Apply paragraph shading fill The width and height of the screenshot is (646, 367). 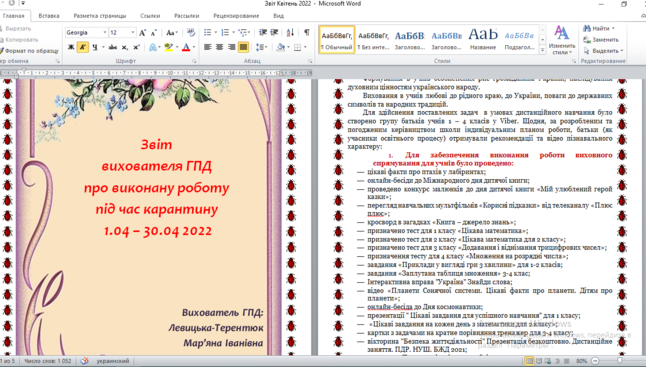[x=281, y=47]
